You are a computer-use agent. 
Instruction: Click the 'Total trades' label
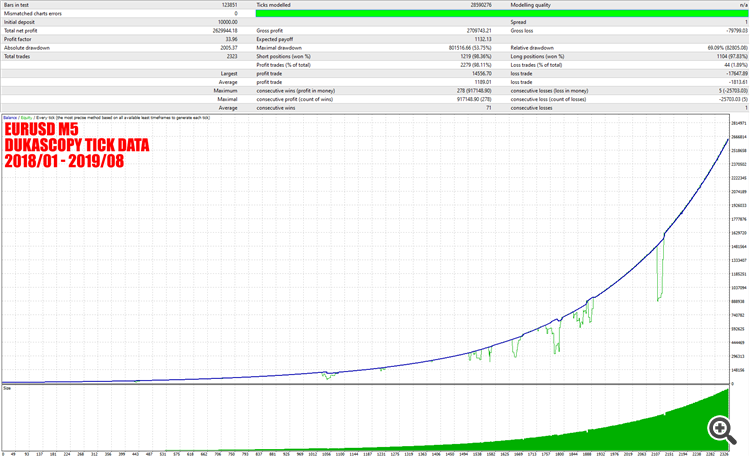[x=17, y=56]
